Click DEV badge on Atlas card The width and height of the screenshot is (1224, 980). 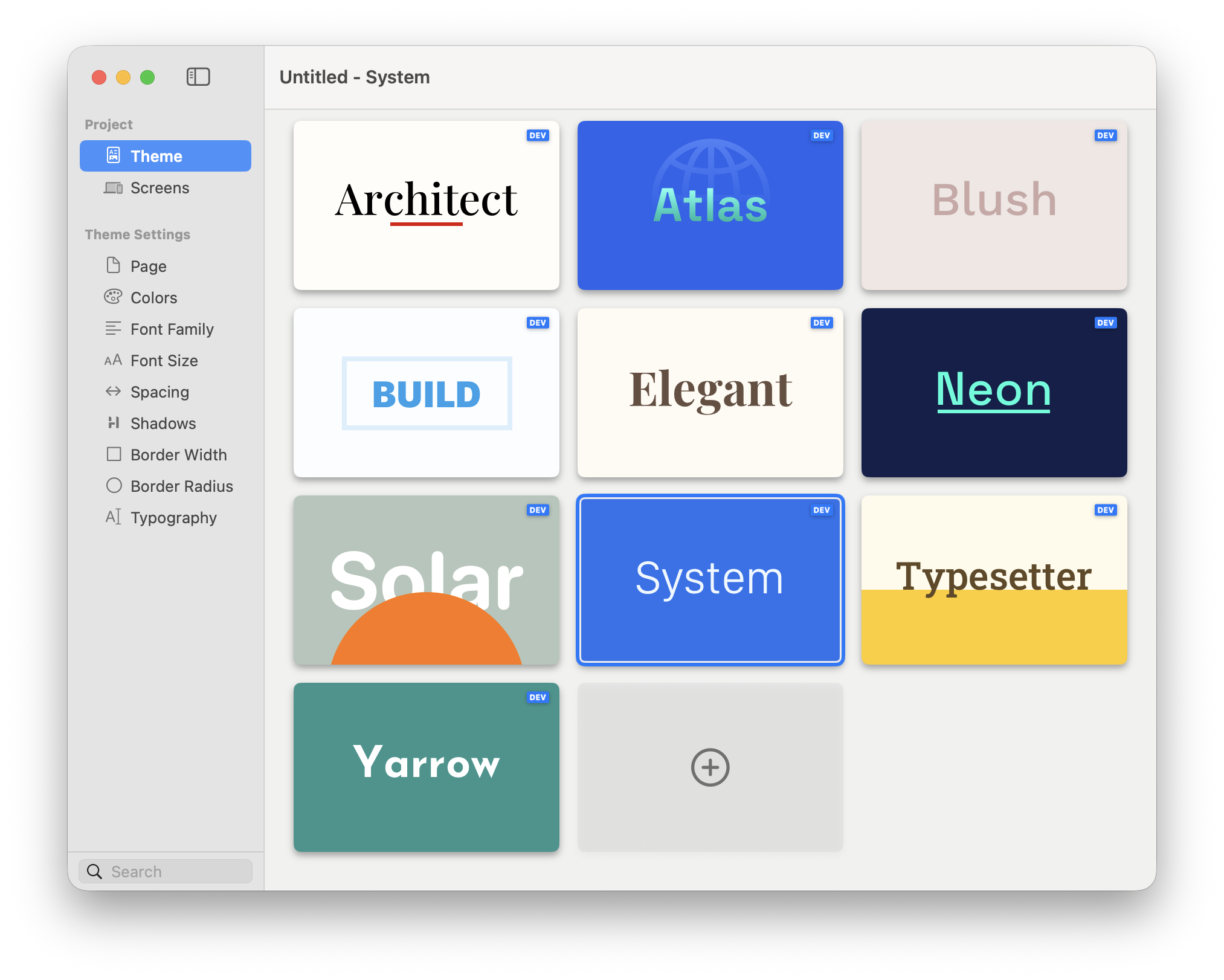(821, 135)
